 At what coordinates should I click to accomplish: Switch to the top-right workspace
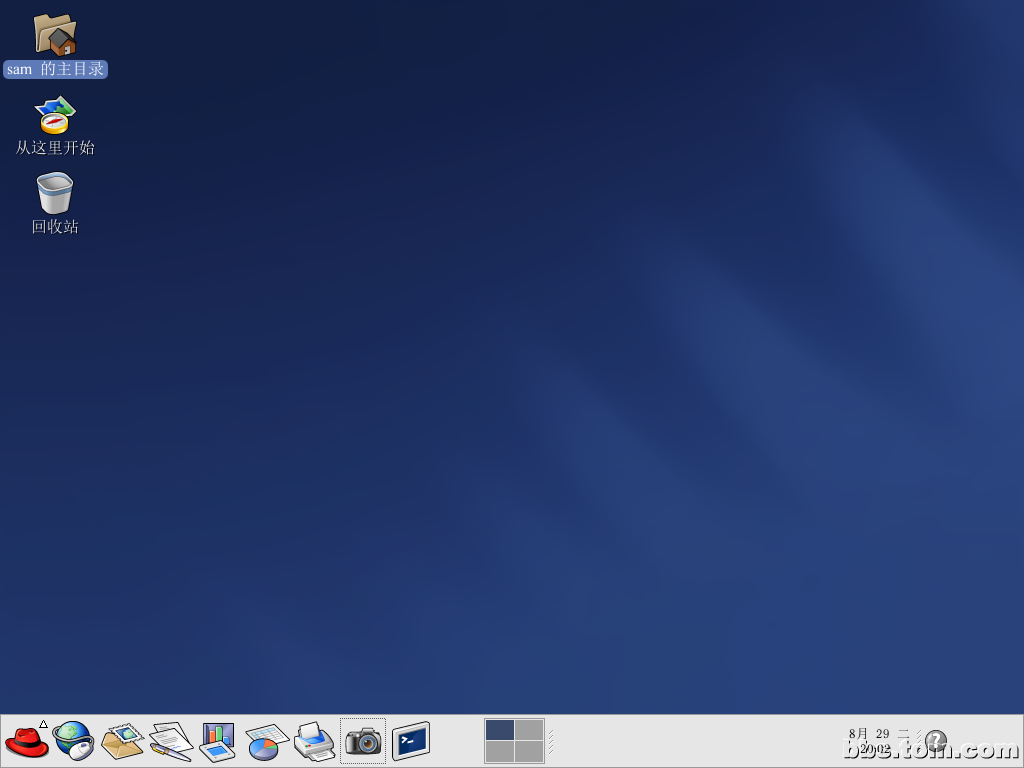tap(530, 731)
